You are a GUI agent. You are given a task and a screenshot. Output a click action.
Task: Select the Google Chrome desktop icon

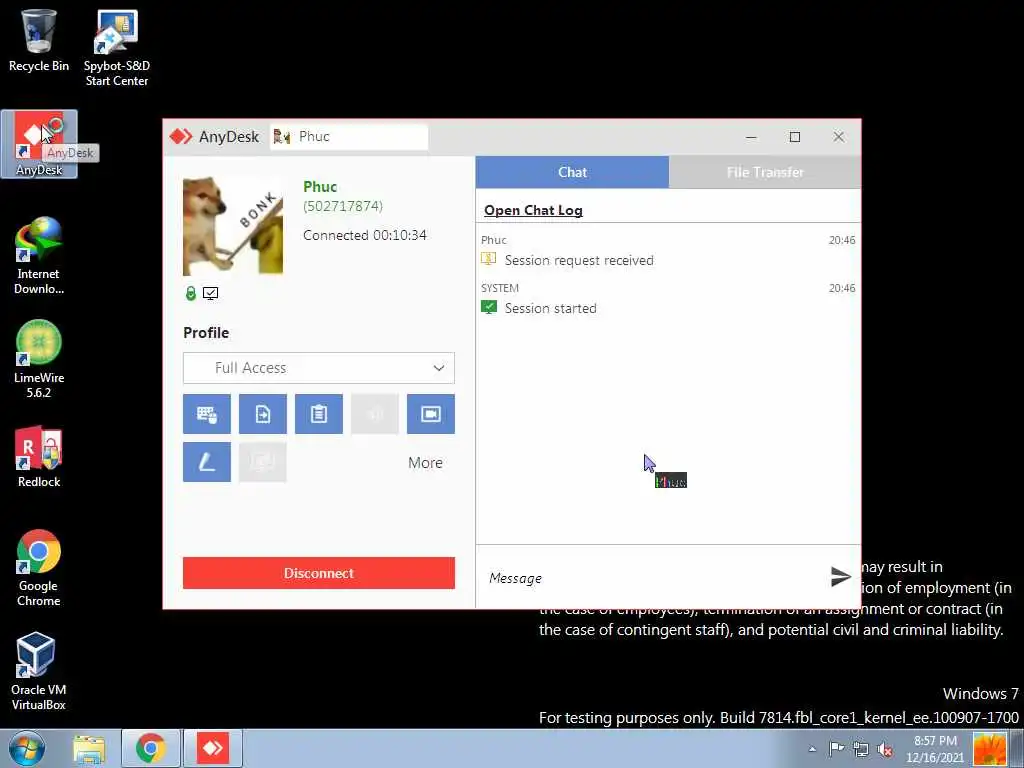tap(39, 568)
